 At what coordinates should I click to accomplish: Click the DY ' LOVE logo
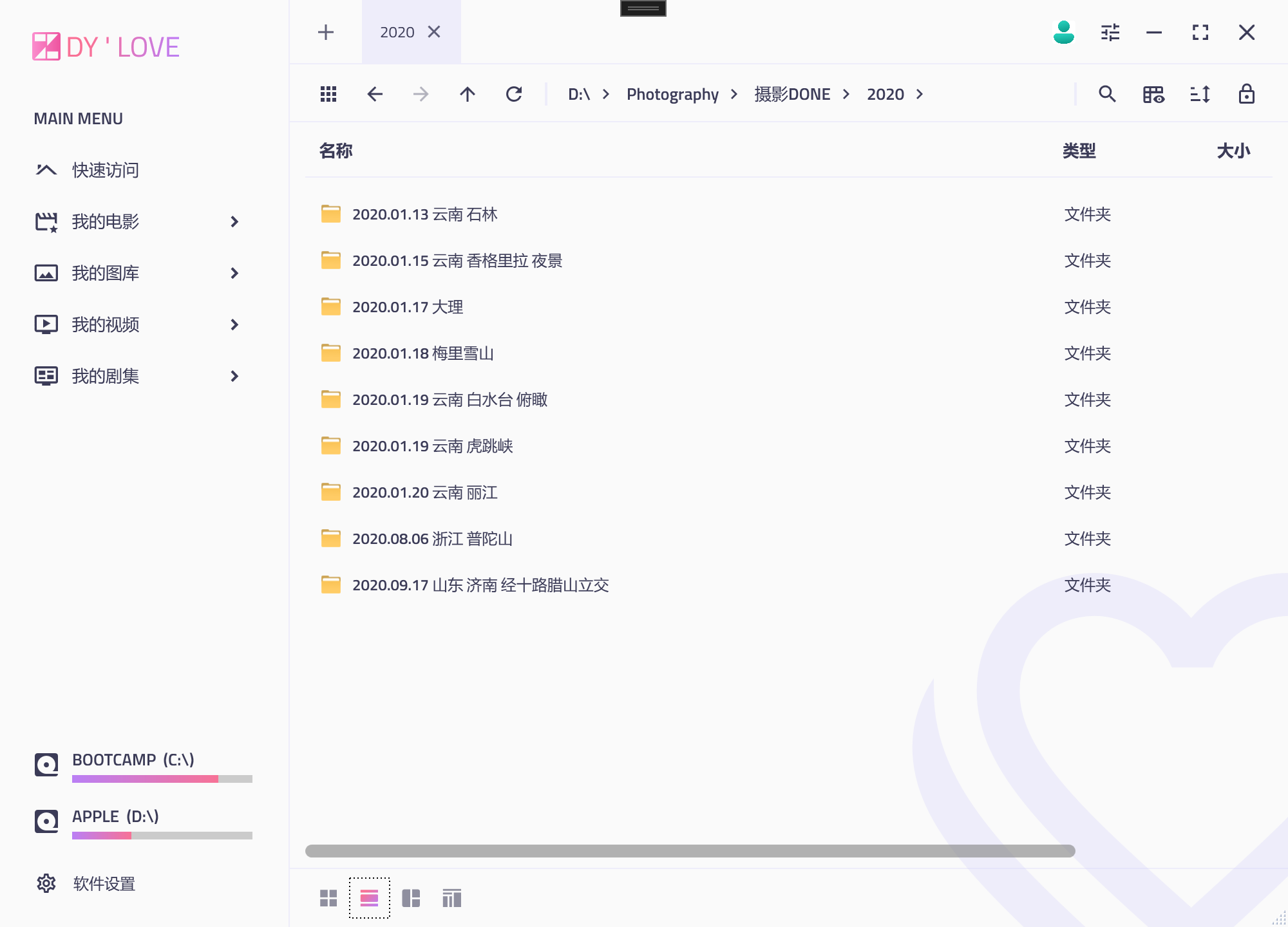[x=106, y=46]
